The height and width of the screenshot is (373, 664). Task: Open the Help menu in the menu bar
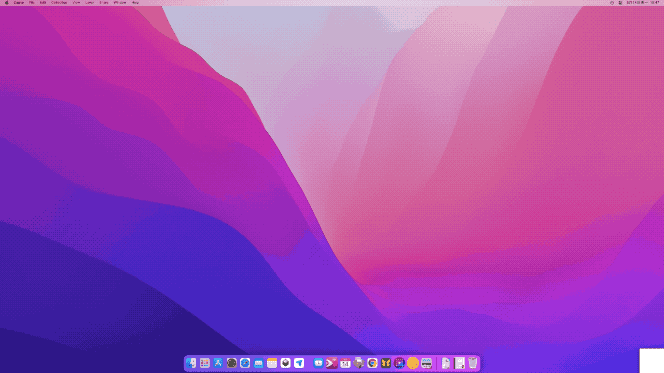(x=136, y=3)
